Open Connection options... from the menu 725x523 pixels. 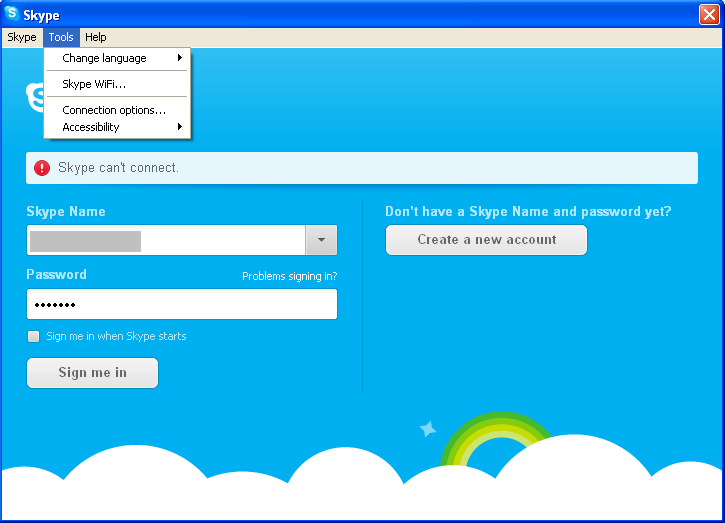click(117, 110)
